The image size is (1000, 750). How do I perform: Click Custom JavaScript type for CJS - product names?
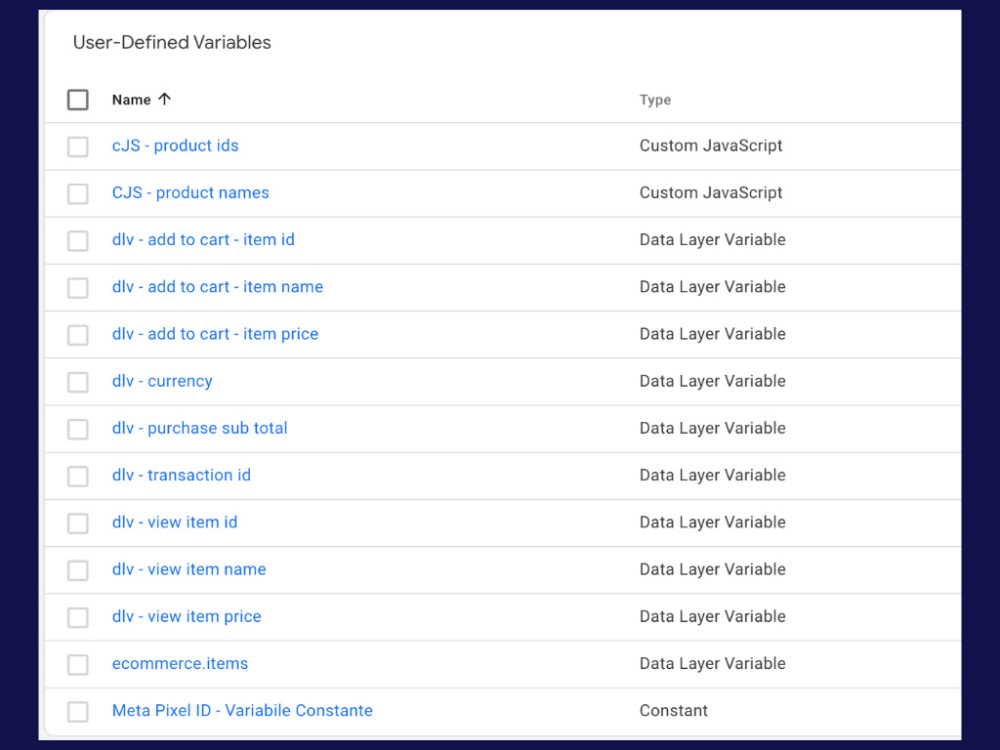(x=711, y=193)
